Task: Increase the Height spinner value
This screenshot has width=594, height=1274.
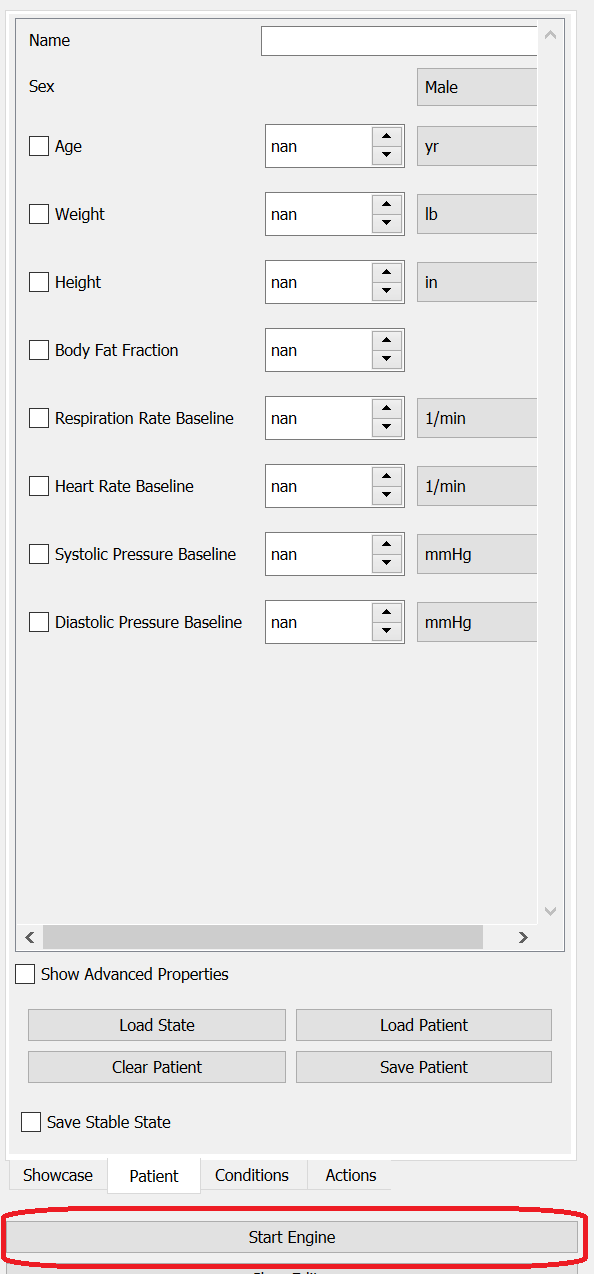Action: pyautogui.click(x=387, y=272)
